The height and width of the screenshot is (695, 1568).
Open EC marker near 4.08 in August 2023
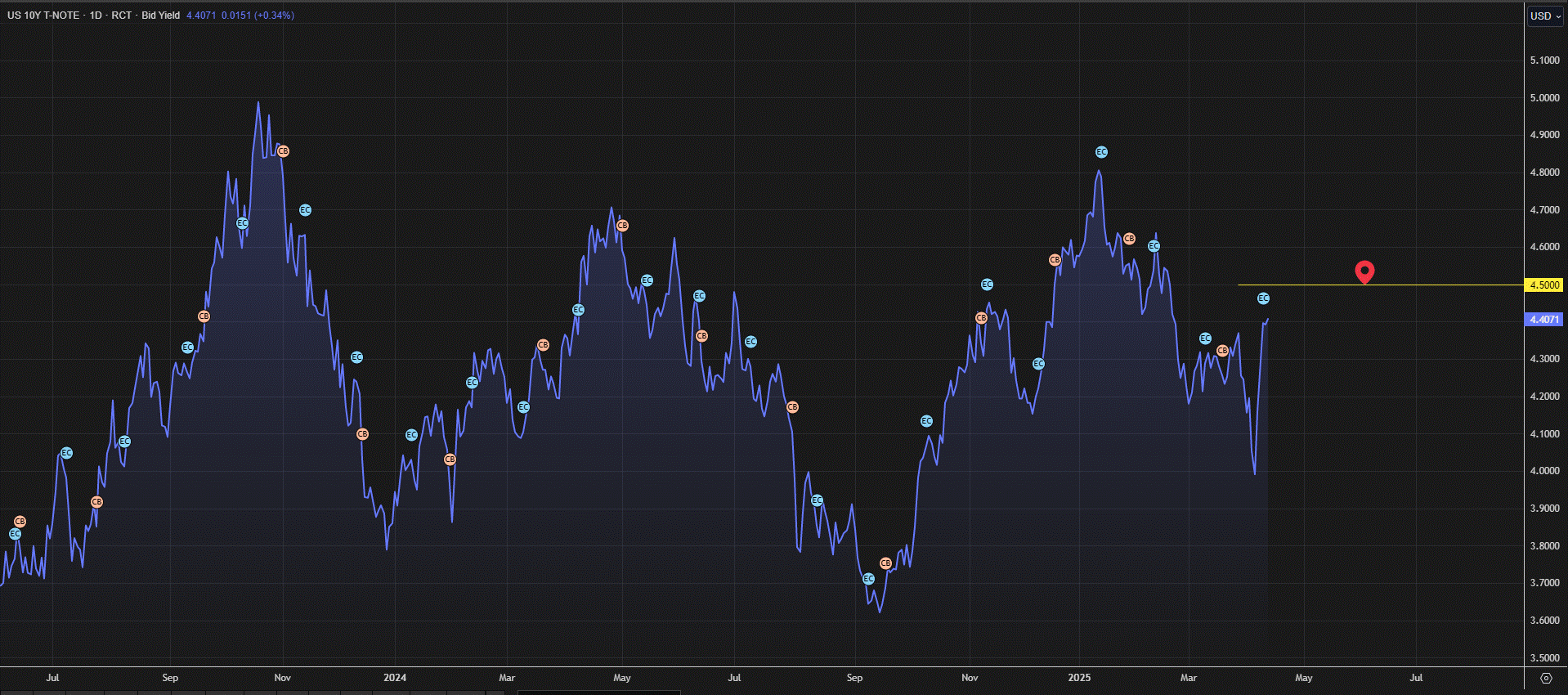pyautogui.click(x=125, y=442)
